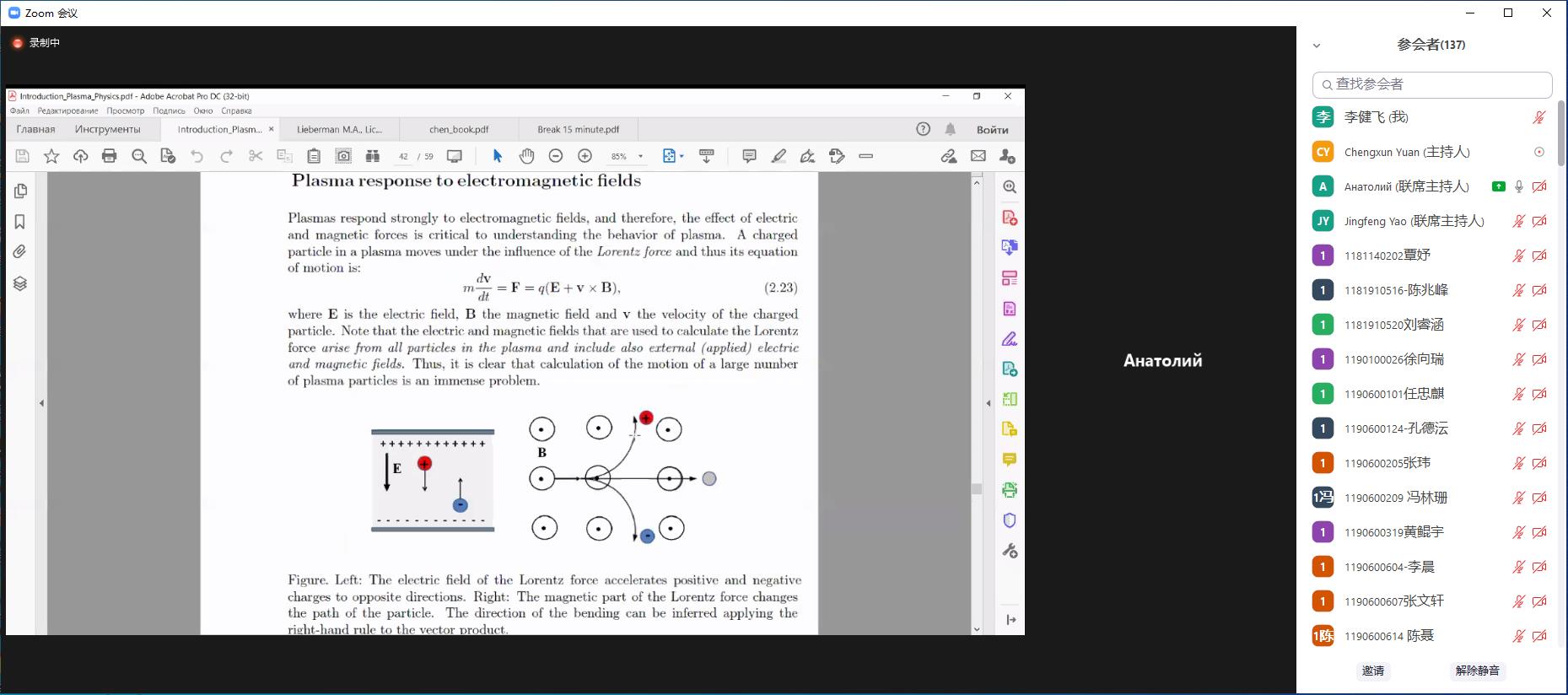Image resolution: width=1568 pixels, height=695 pixels.
Task: Click the Print icon in Acrobat toolbar
Action: [x=109, y=156]
